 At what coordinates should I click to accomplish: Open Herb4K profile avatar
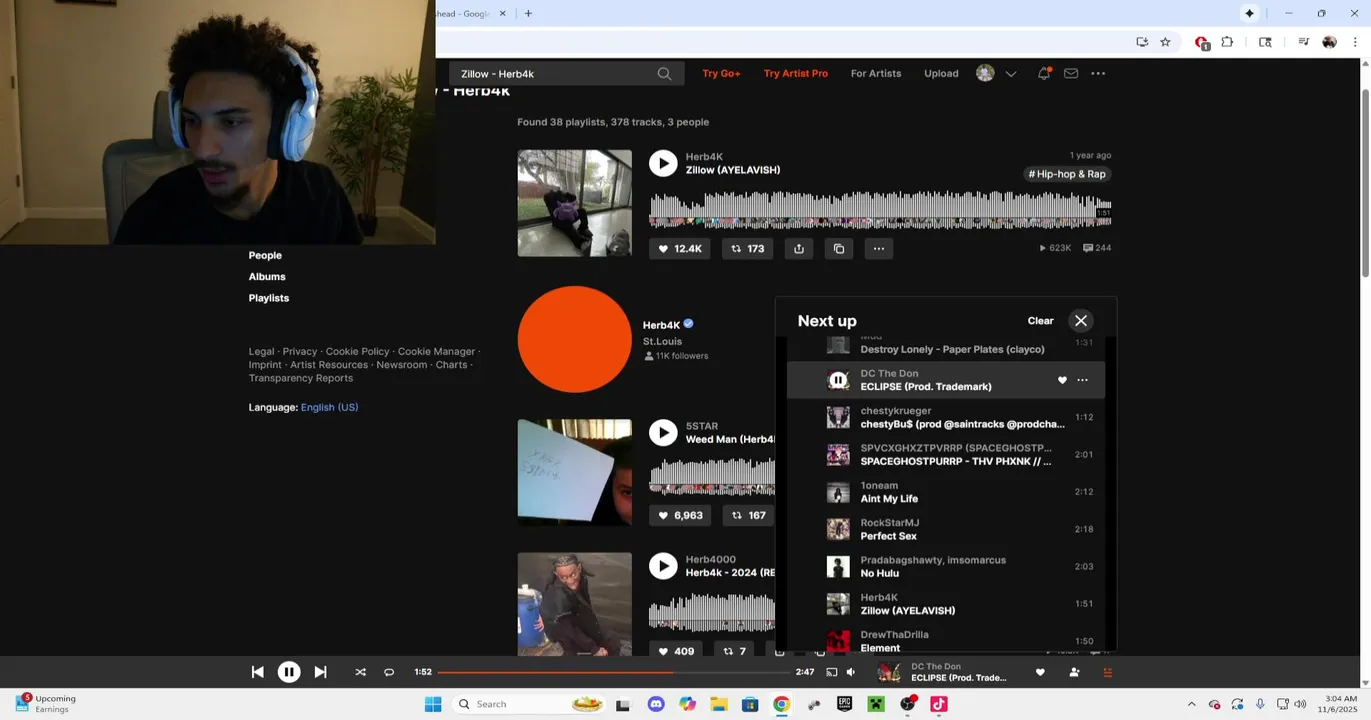574,340
